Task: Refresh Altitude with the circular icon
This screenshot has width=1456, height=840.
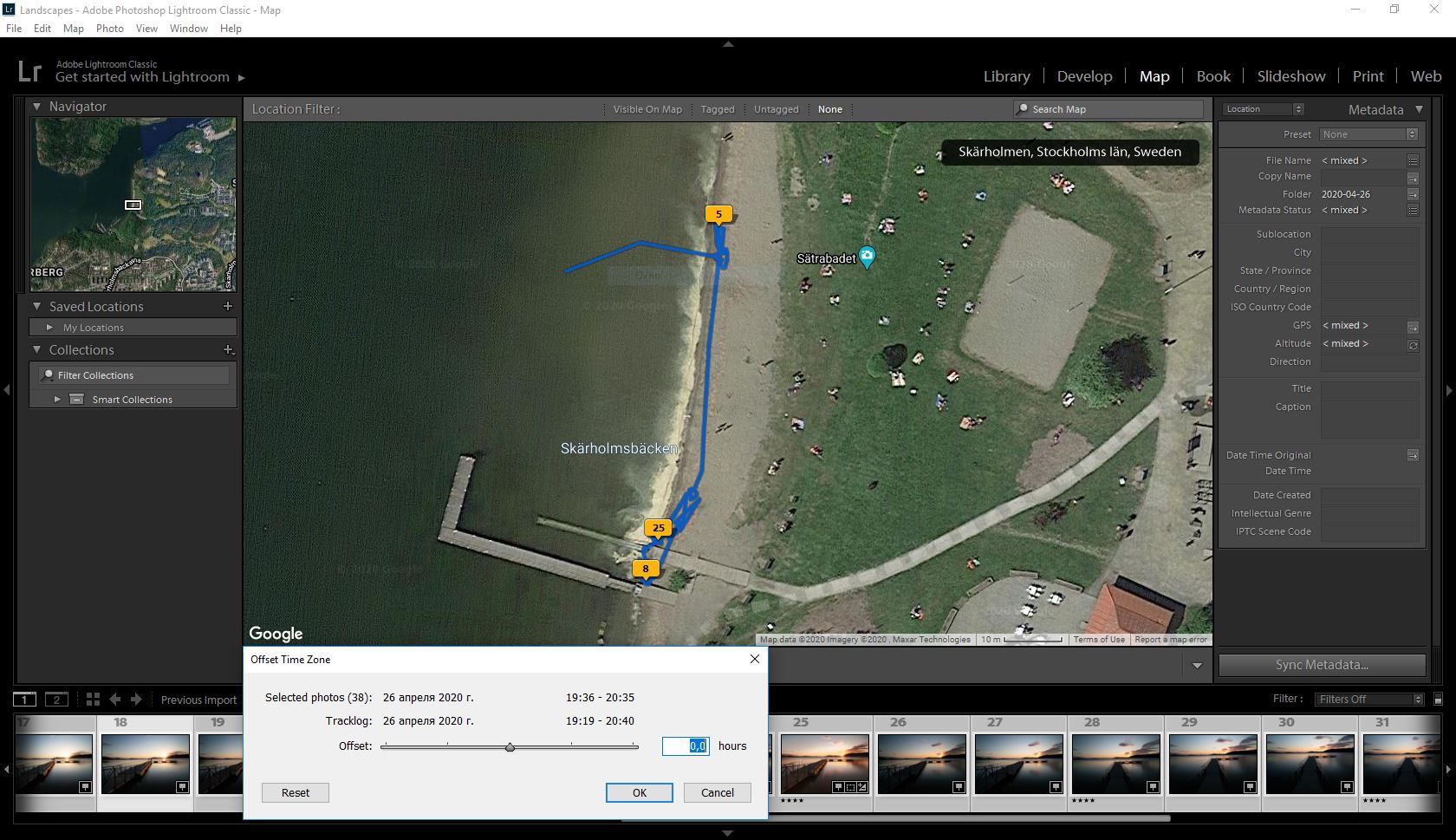Action: click(x=1413, y=345)
